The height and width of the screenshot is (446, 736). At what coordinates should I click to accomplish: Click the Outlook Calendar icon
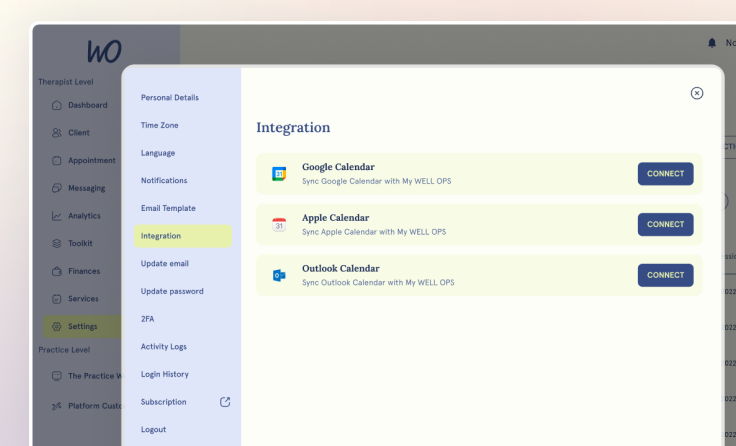pos(279,275)
